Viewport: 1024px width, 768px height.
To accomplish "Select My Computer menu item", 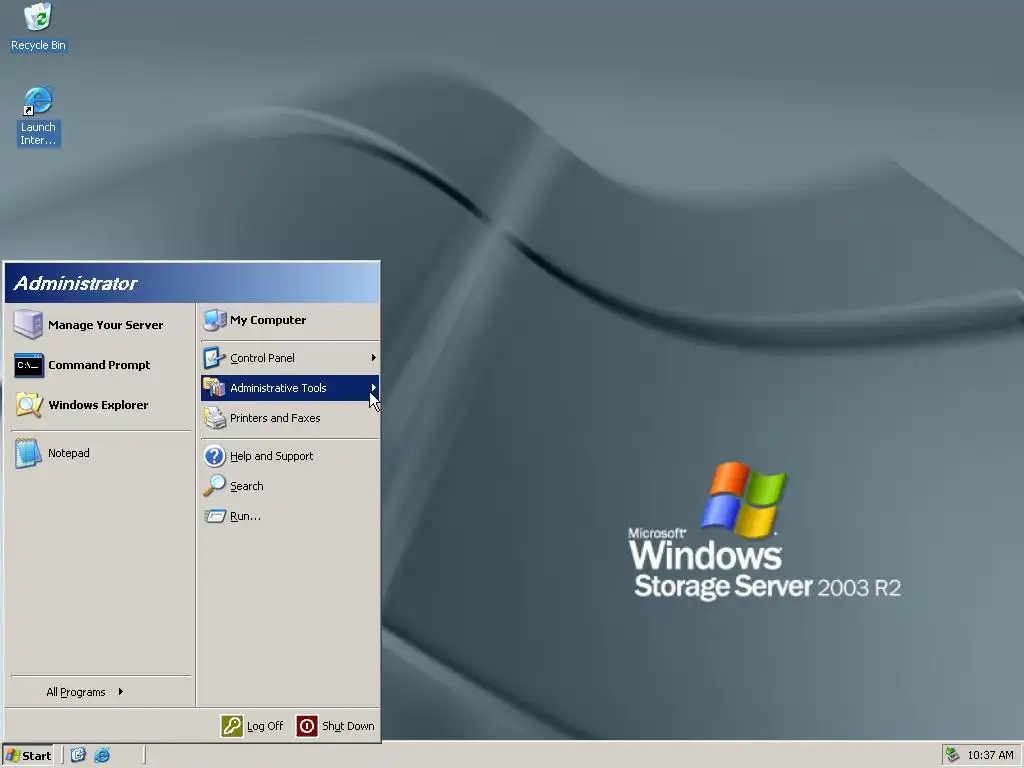I will click(290, 320).
